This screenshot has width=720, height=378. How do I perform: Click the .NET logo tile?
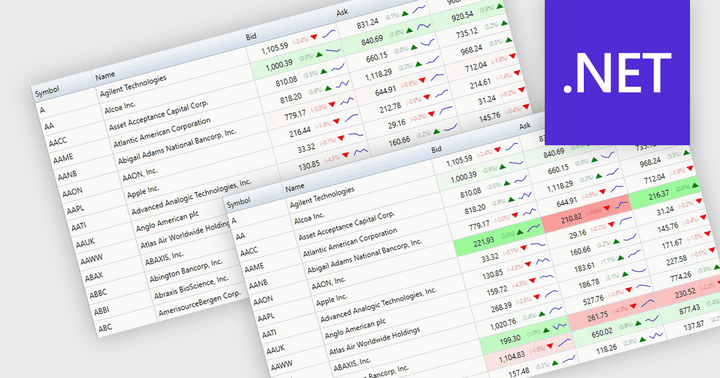(617, 73)
